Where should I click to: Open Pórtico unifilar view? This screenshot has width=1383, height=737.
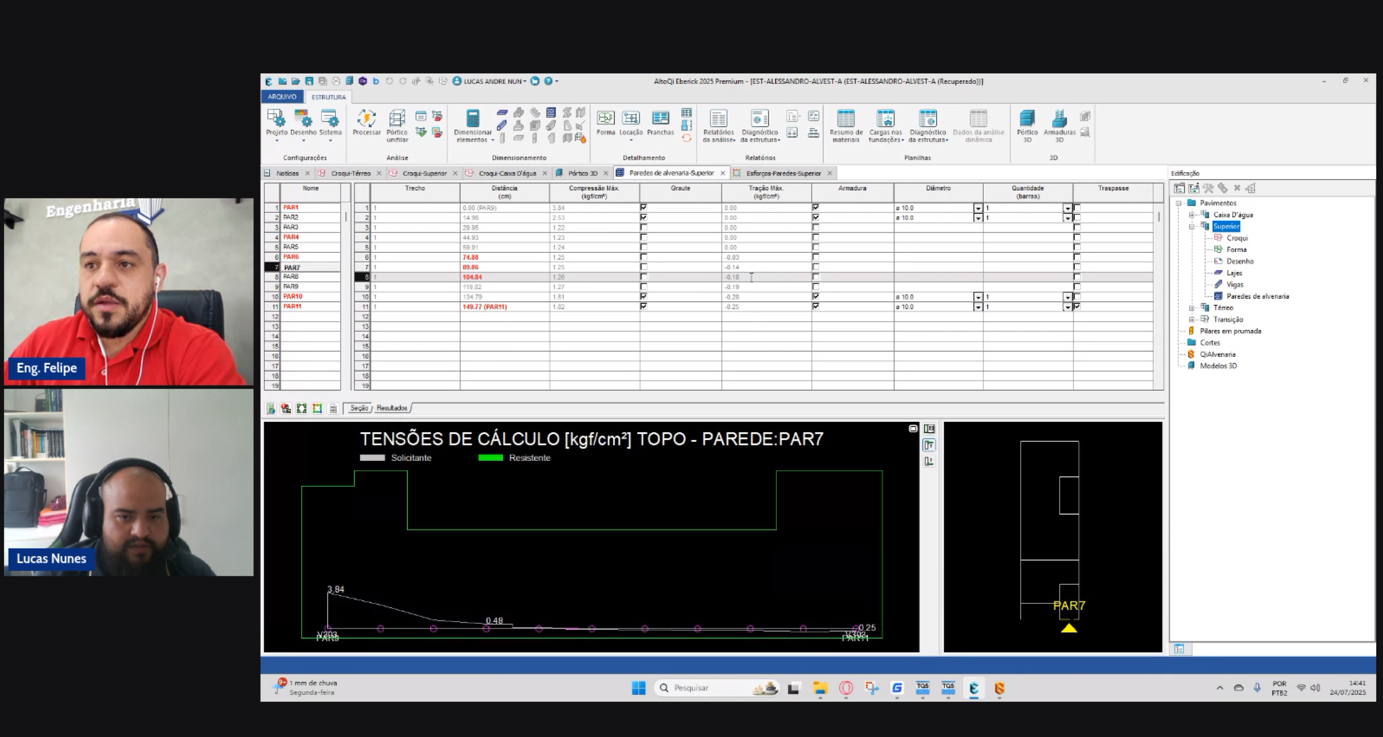(x=397, y=119)
